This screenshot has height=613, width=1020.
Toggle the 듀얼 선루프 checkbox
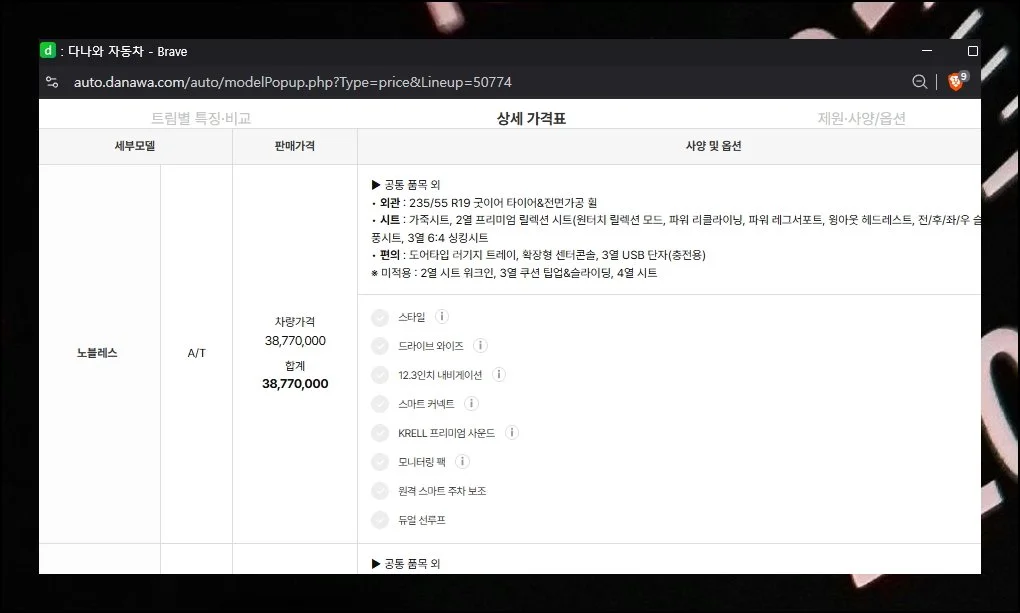[380, 520]
